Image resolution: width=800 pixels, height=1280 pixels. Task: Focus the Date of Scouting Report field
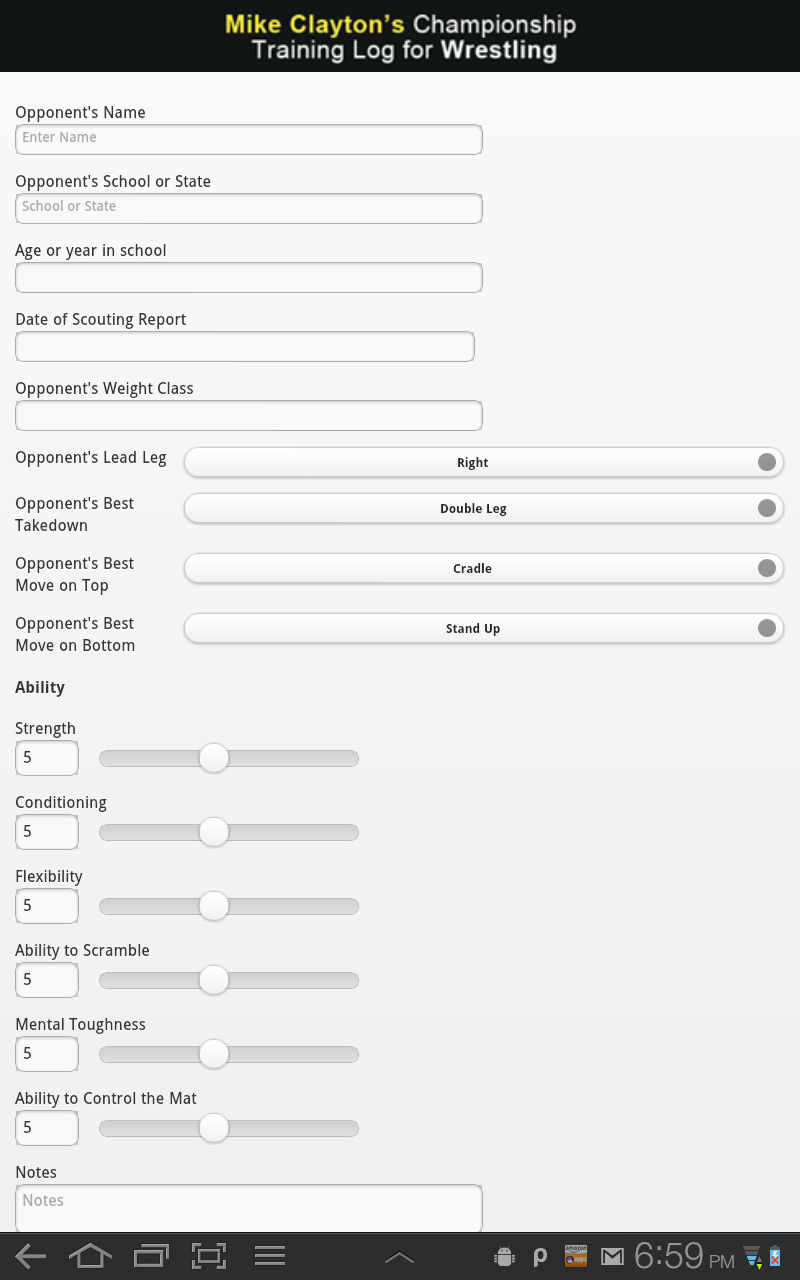coord(245,346)
